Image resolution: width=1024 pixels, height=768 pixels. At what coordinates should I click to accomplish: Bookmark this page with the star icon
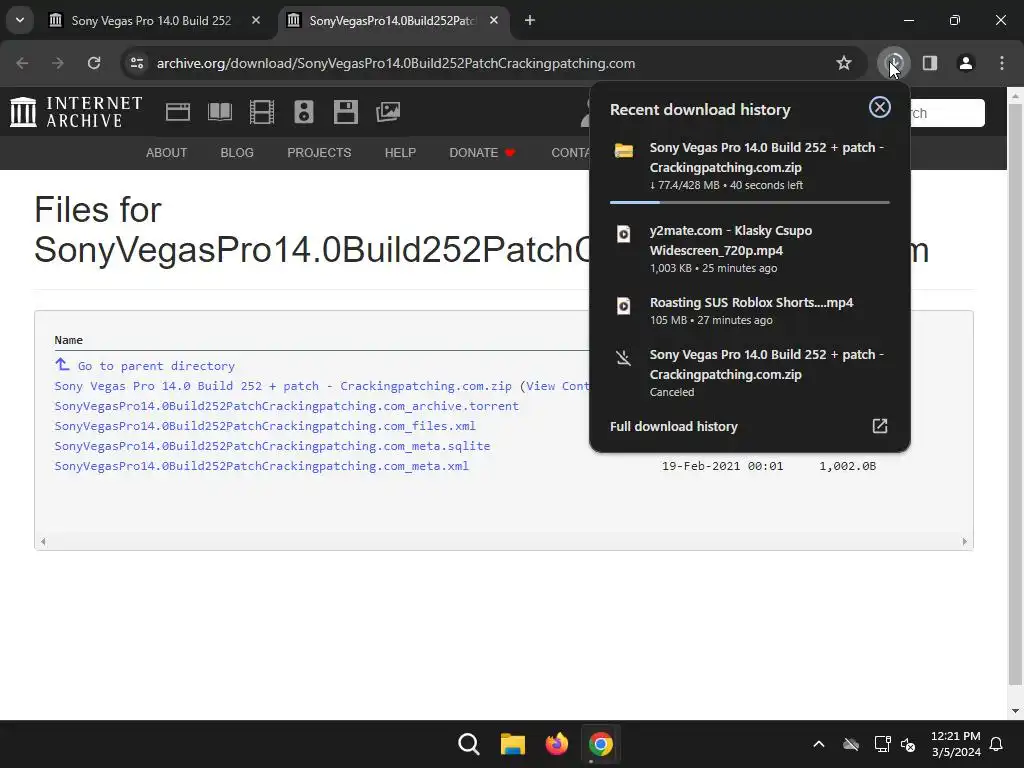pyautogui.click(x=844, y=63)
